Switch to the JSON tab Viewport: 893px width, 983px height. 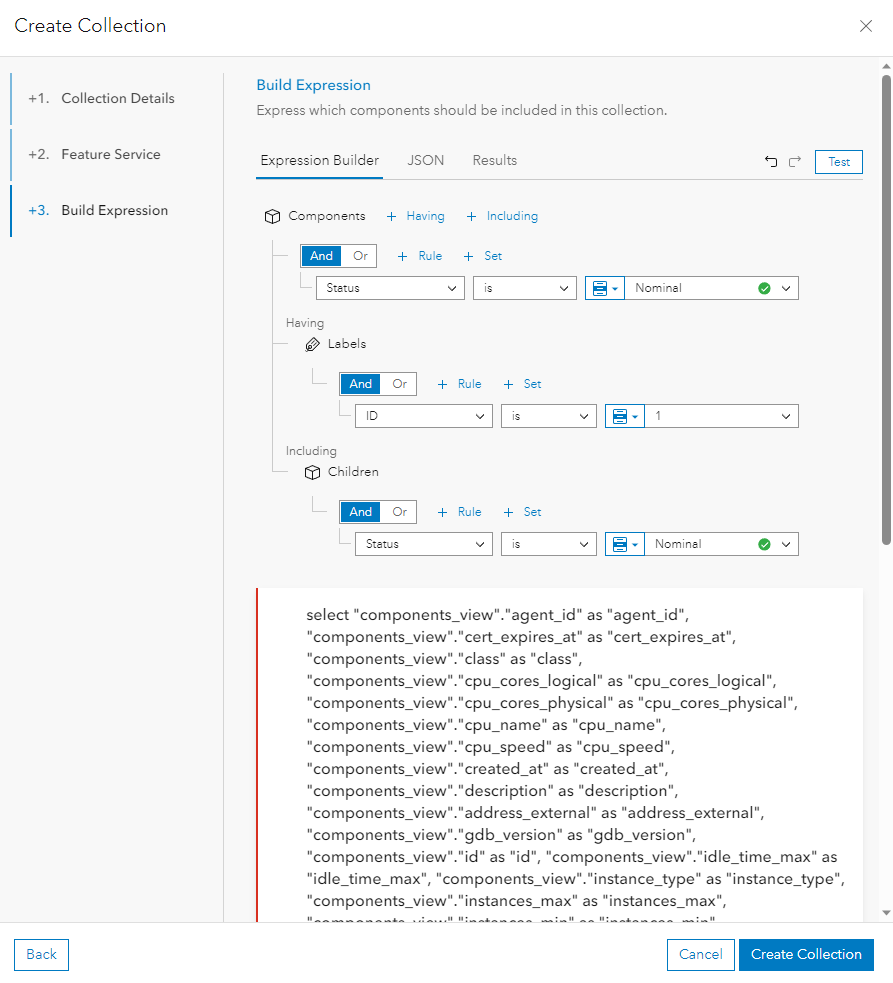(x=425, y=160)
